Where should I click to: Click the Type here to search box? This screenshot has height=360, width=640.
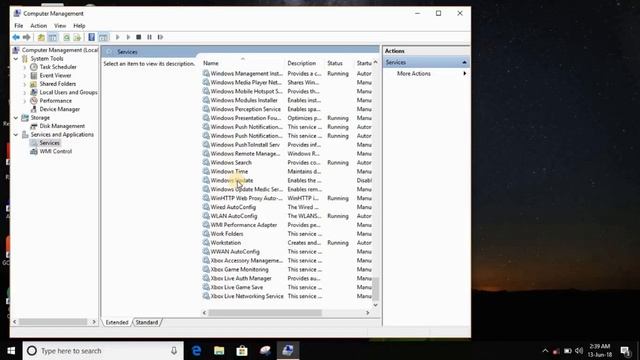coord(103,351)
